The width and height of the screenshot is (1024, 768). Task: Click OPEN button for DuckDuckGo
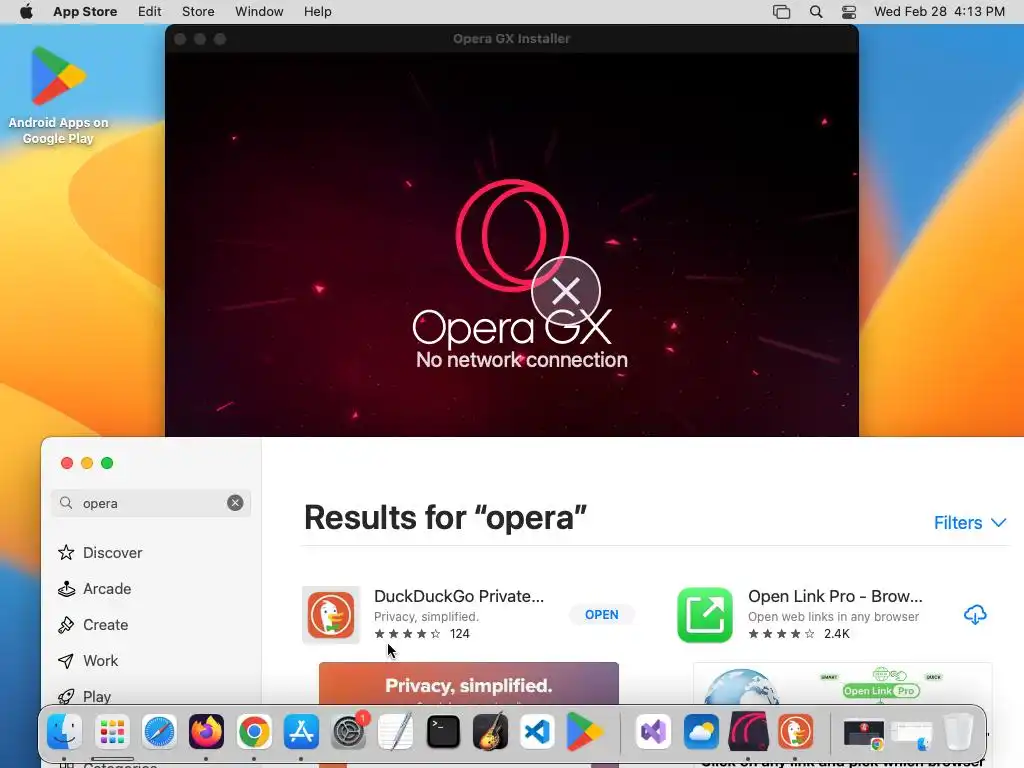(601, 615)
